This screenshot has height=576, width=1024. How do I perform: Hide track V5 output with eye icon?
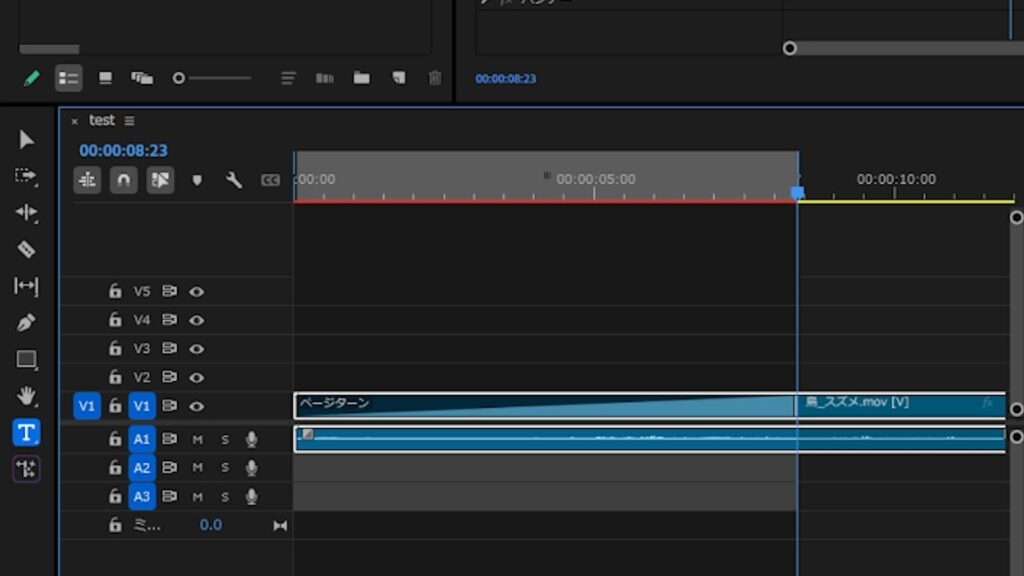click(197, 292)
